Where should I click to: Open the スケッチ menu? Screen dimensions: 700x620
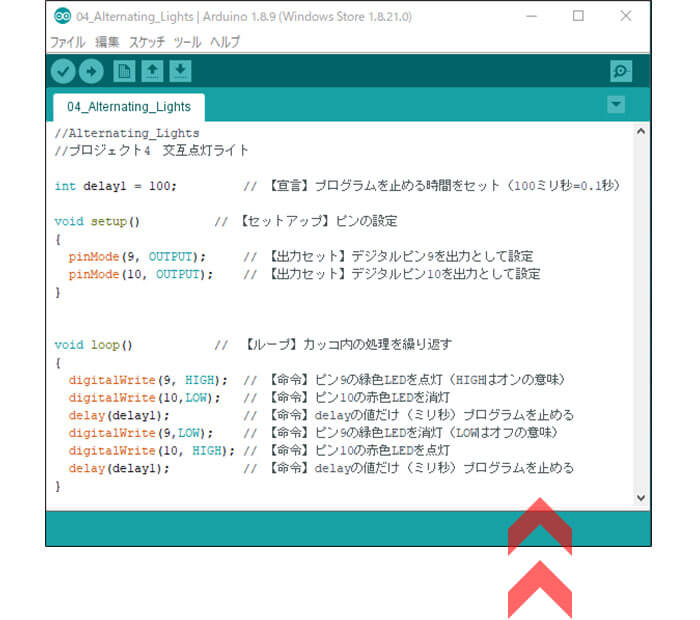pyautogui.click(x=147, y=42)
